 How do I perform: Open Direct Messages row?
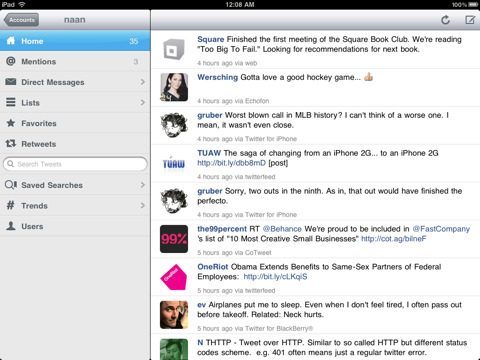(75, 82)
